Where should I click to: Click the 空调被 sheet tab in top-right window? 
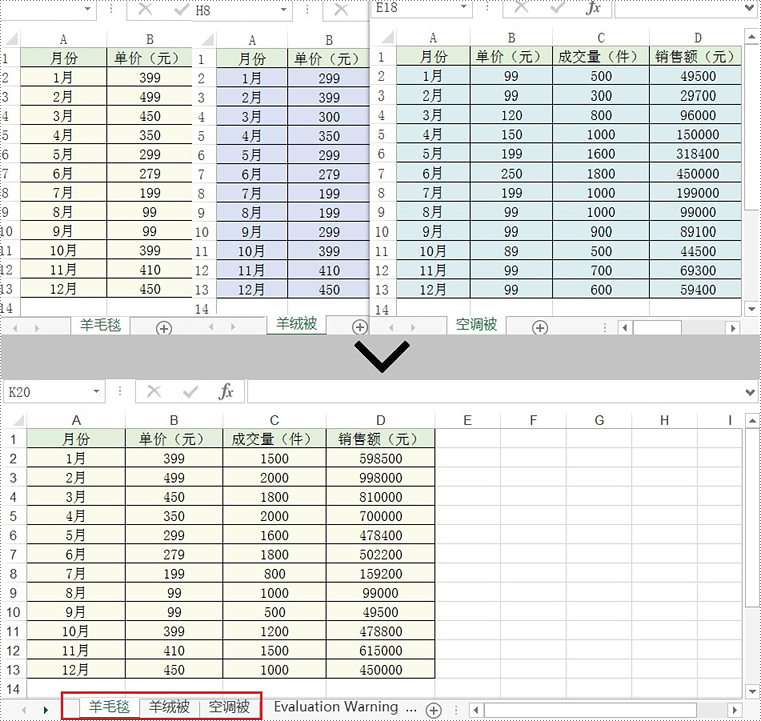click(476, 324)
